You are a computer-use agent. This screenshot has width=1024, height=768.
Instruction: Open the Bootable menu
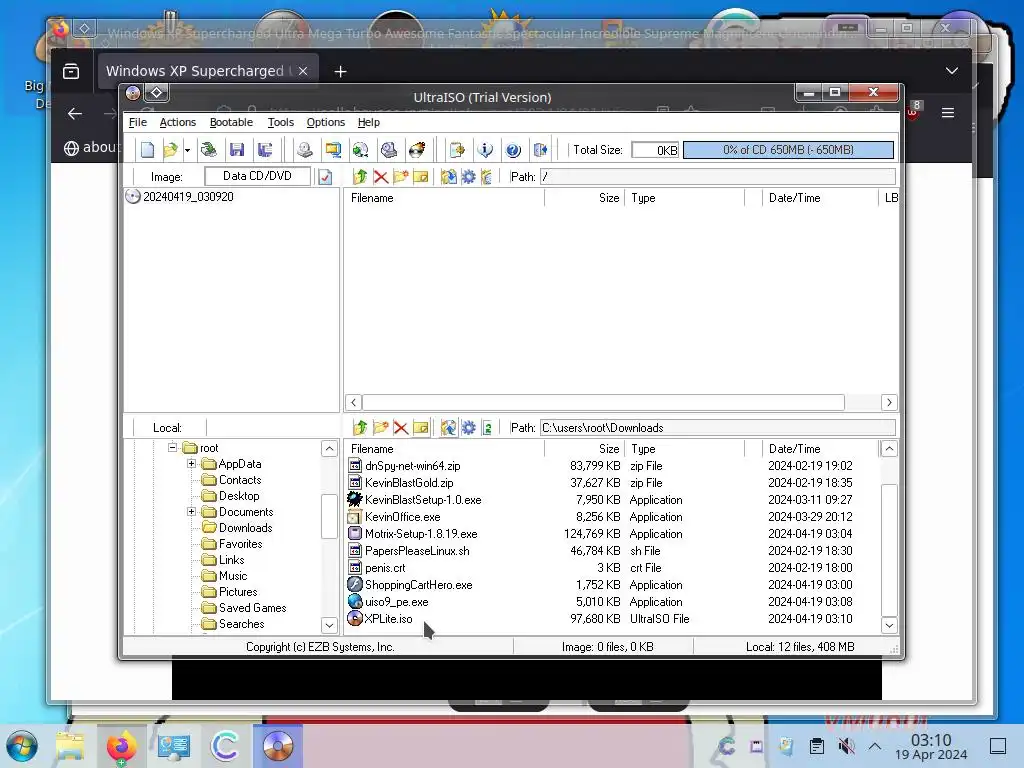pyautogui.click(x=231, y=122)
